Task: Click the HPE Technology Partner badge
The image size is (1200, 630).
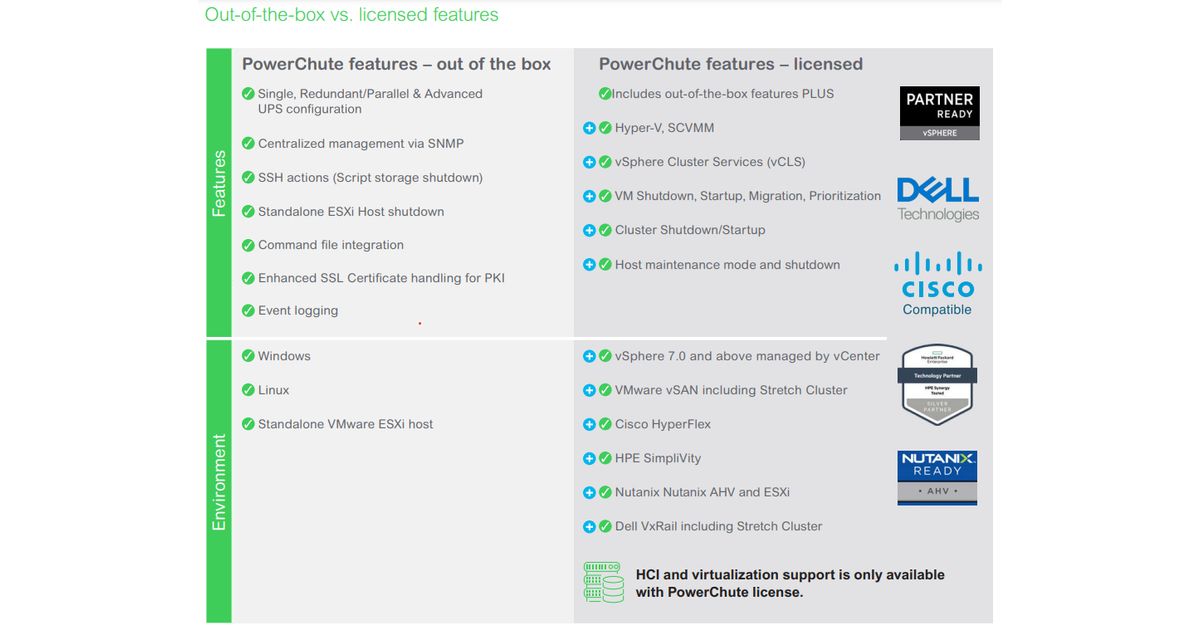Action: 937,385
